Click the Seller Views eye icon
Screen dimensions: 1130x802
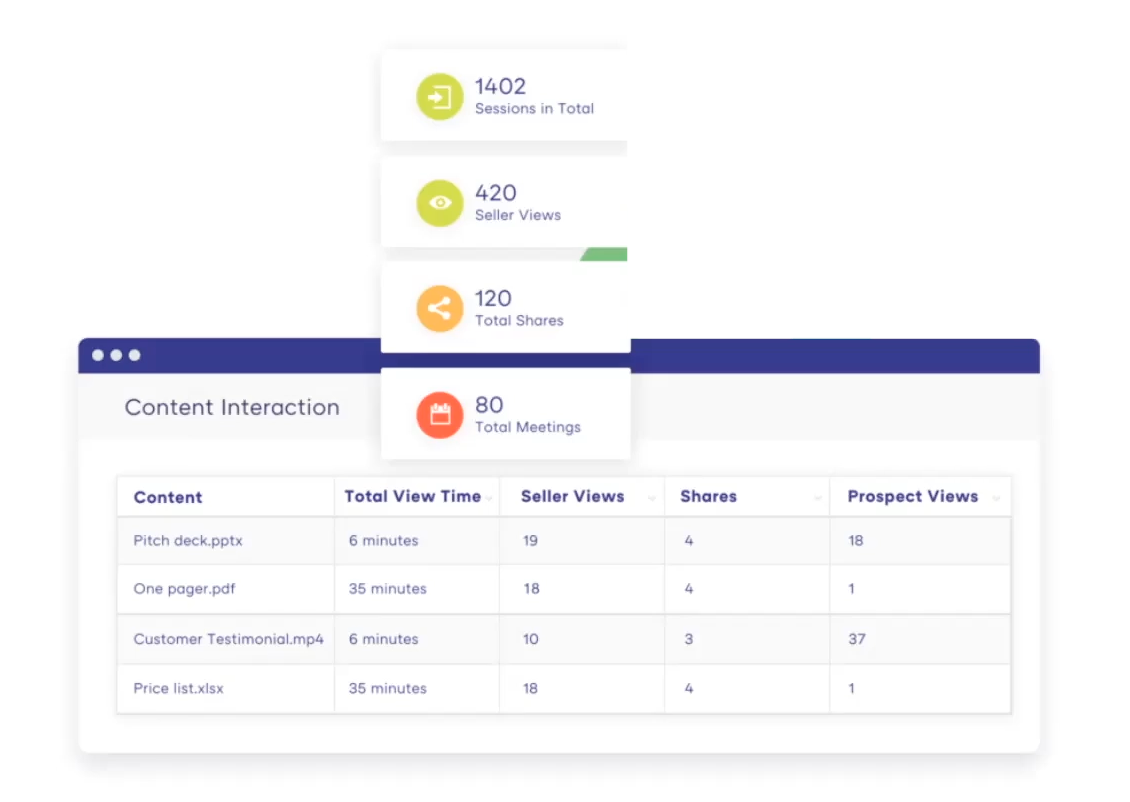point(440,203)
